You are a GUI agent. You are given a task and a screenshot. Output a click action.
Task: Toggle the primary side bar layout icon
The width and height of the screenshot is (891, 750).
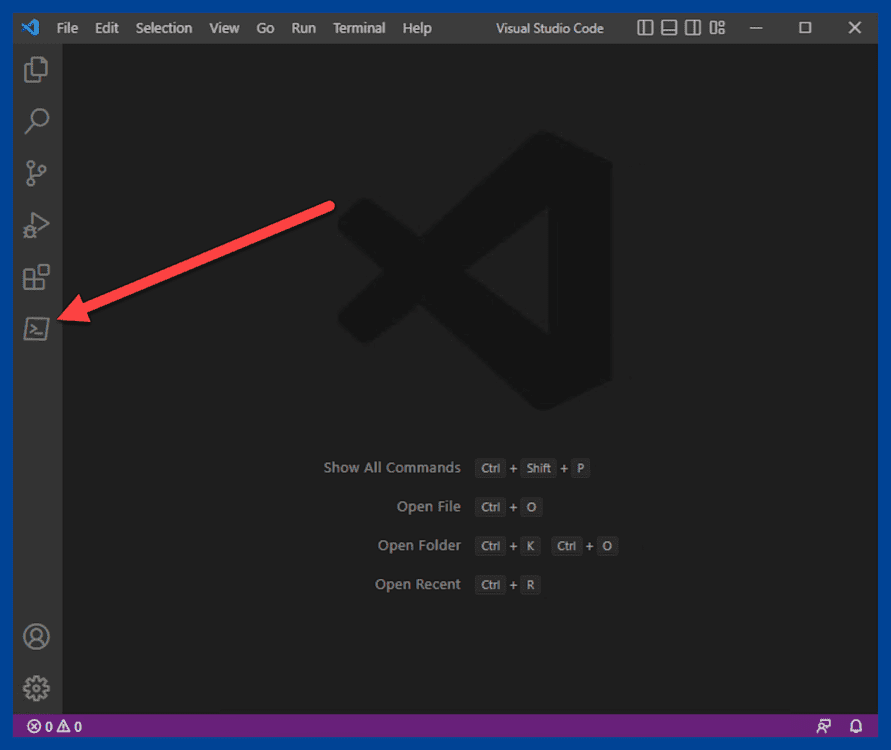pyautogui.click(x=645, y=28)
